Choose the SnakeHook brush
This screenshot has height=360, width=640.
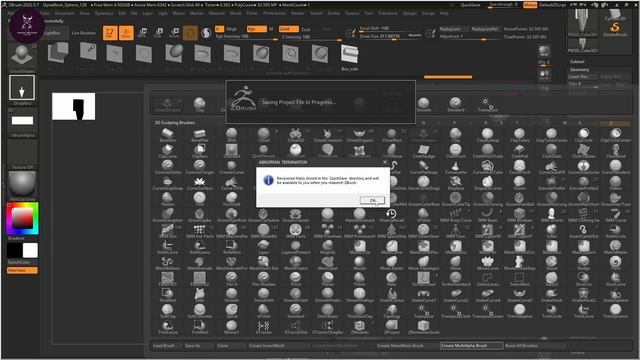551,295
